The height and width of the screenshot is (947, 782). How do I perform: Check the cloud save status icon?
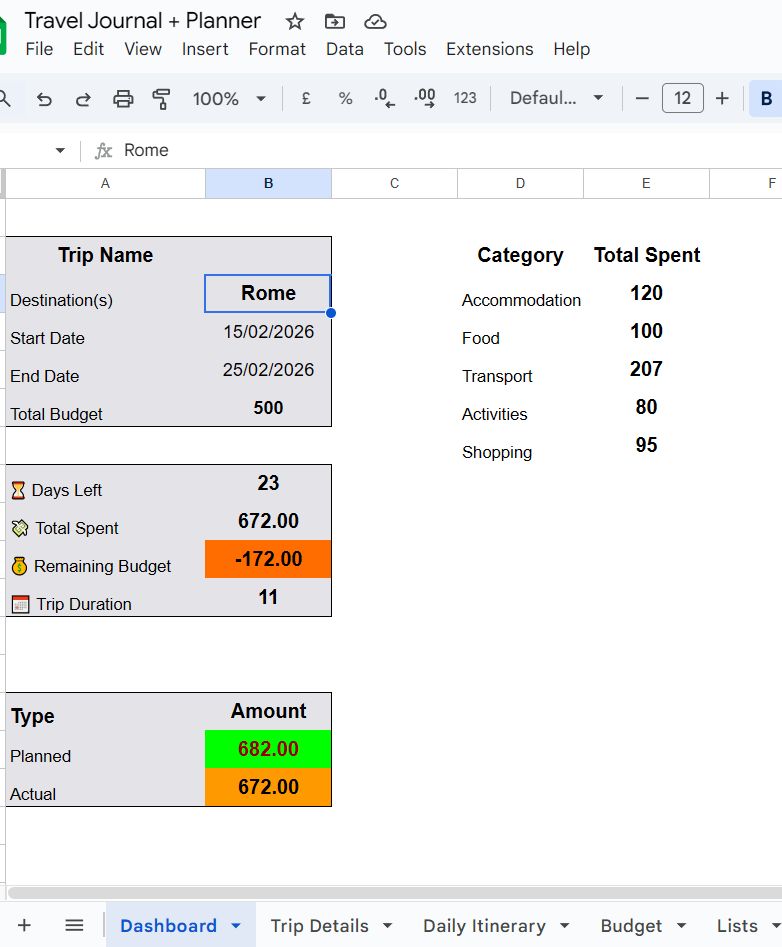pos(375,22)
